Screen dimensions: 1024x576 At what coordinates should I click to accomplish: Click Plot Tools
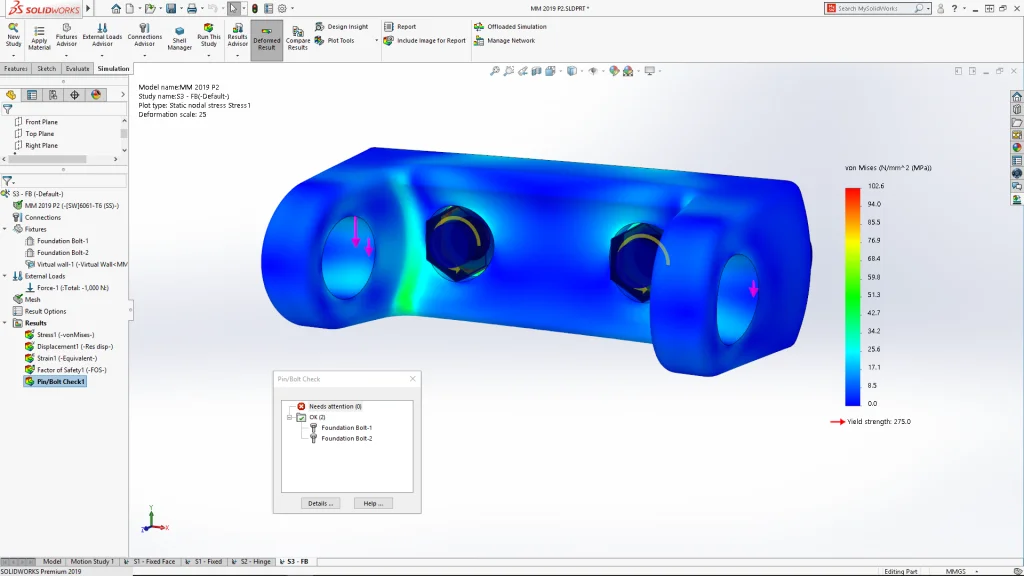pos(334,40)
